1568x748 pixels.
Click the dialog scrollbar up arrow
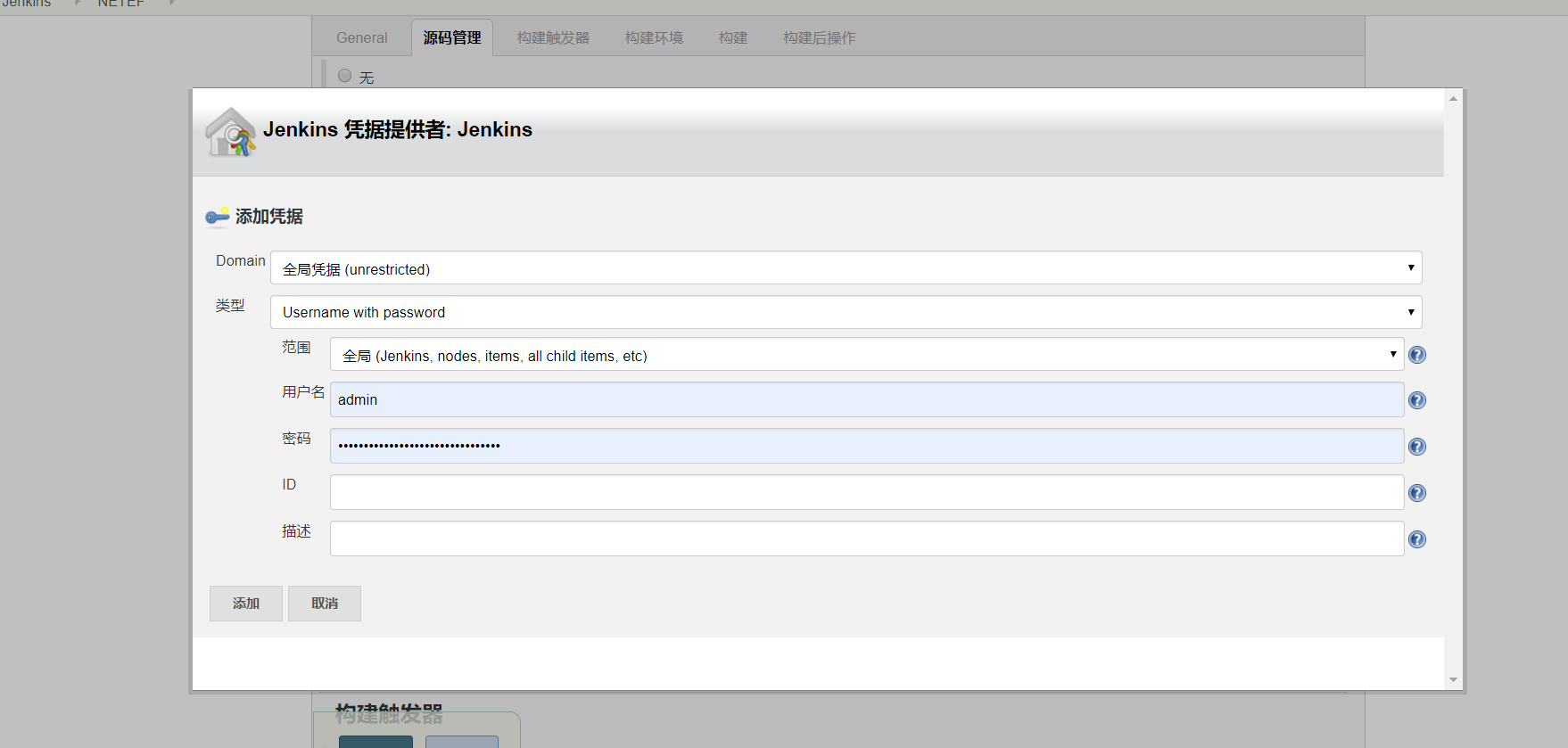coord(1454,98)
